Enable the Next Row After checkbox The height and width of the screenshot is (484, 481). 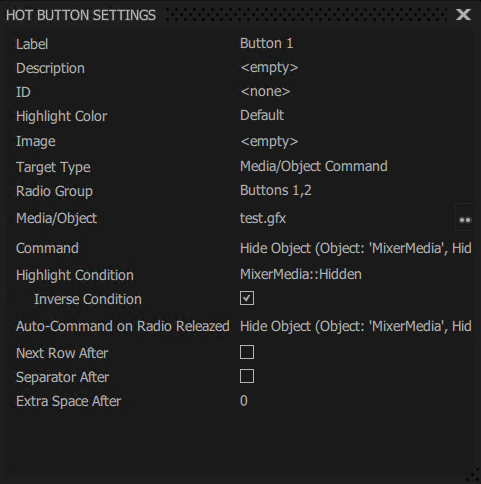(247, 352)
